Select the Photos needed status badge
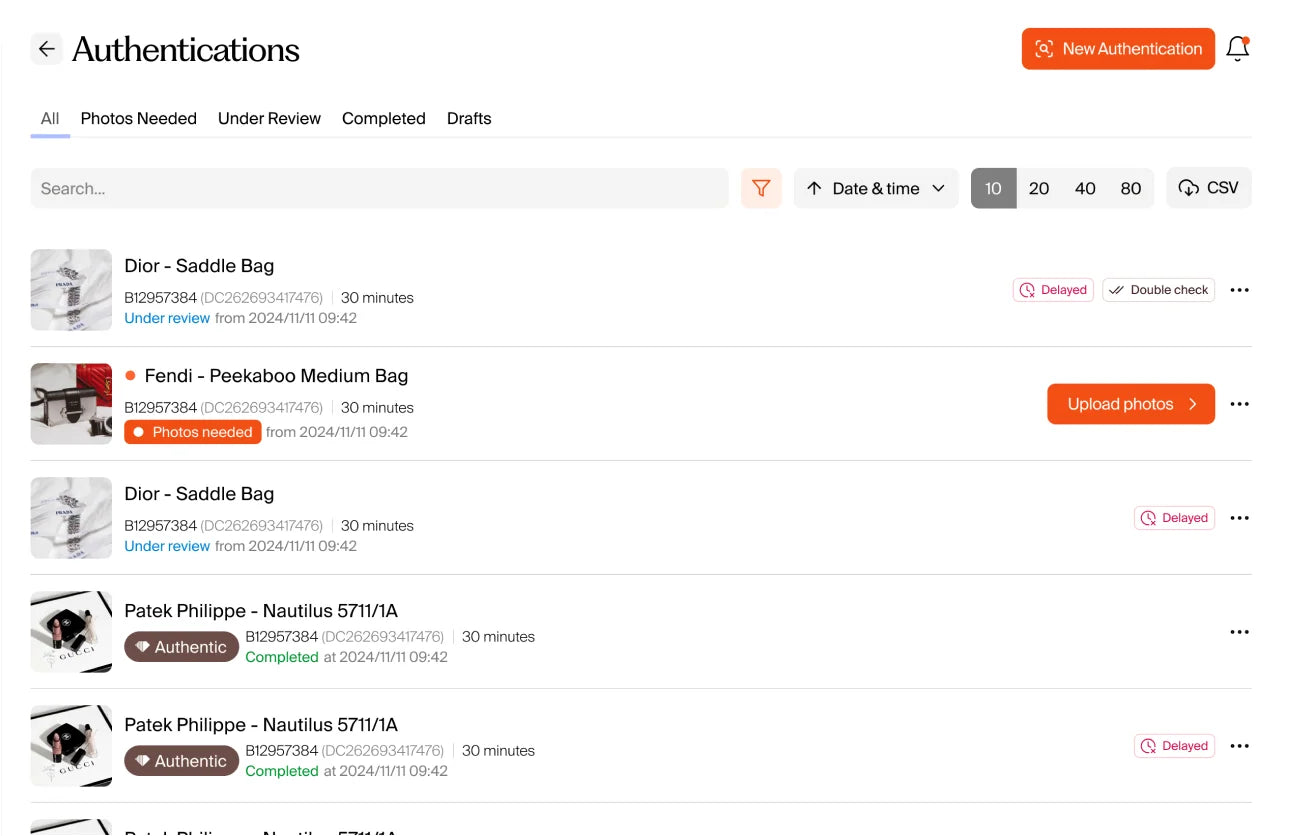The image size is (1306, 836). tap(193, 432)
